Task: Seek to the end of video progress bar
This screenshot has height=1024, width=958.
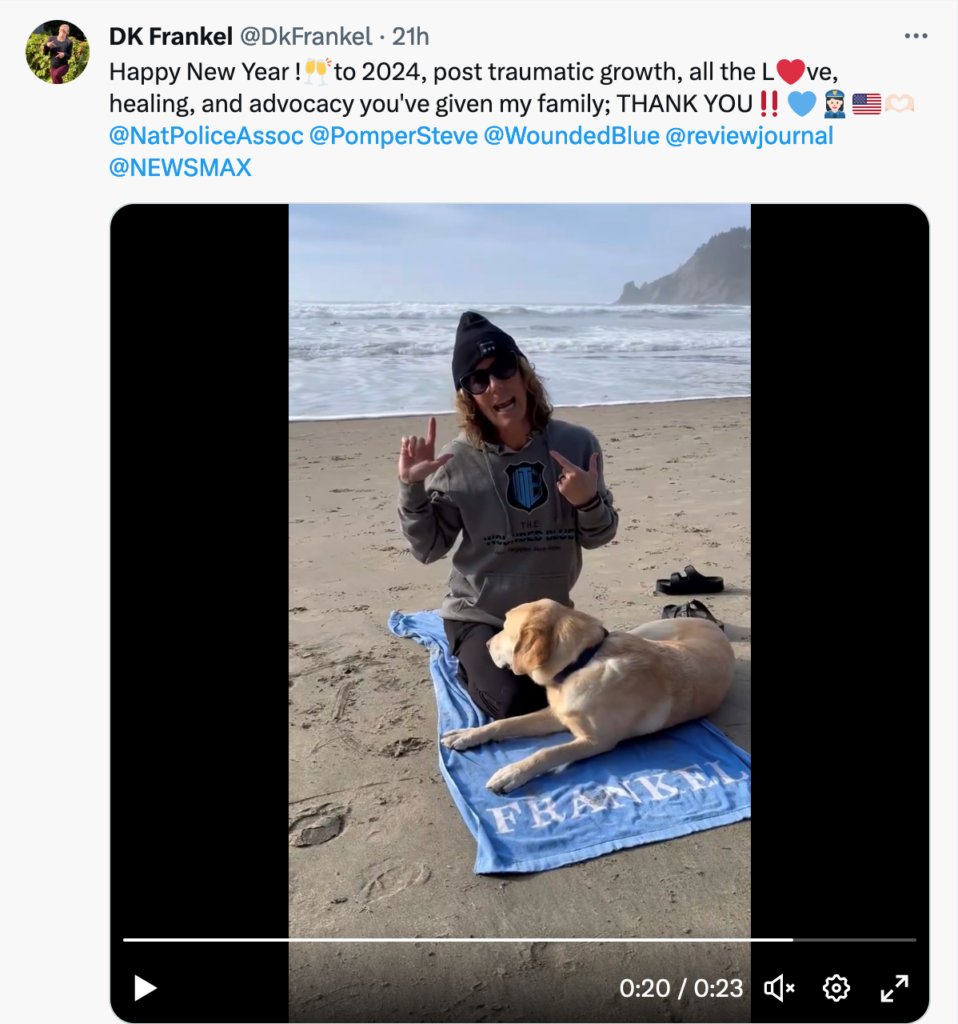Action: tap(913, 940)
